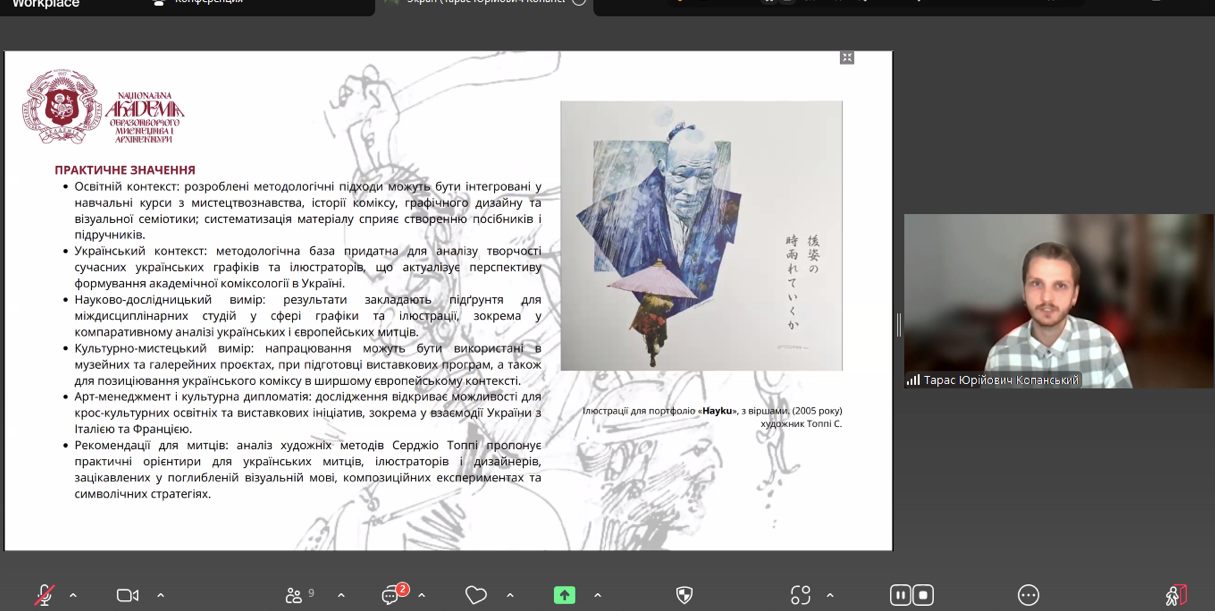Toggle fullscreen for the shared slide
This screenshot has width=1215, height=611.
pyautogui.click(x=847, y=58)
